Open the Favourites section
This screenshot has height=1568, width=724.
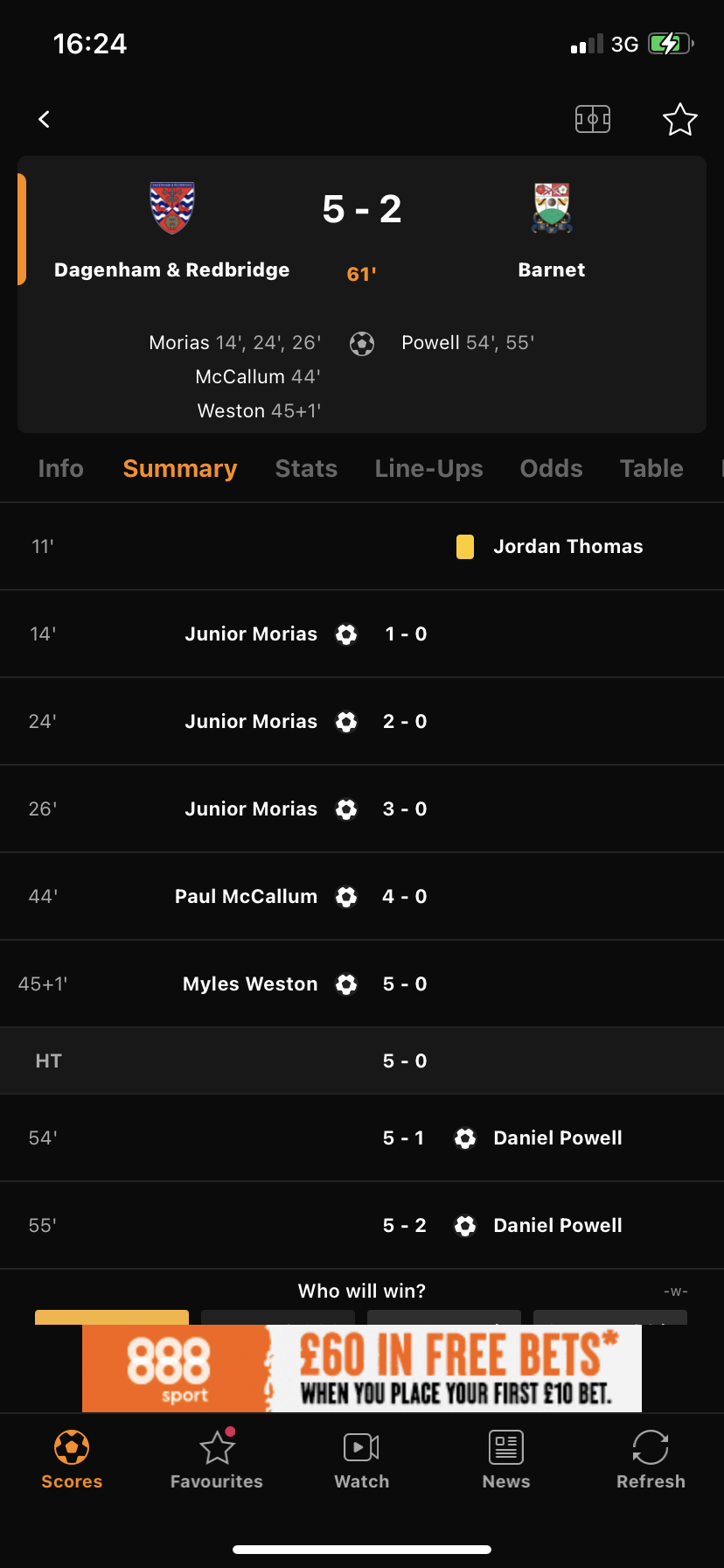coord(217,1459)
